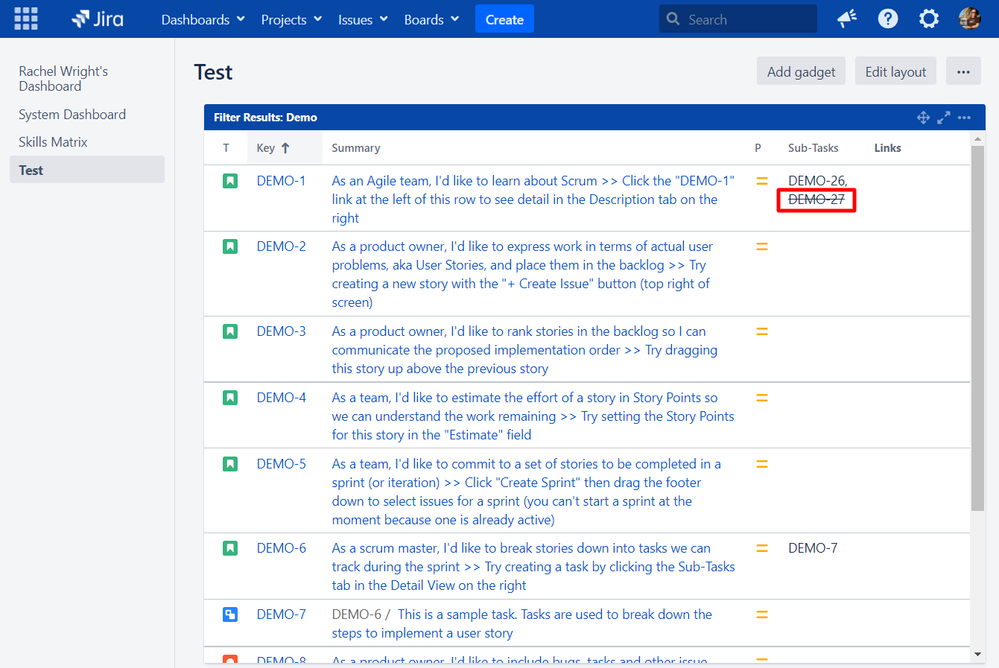Screen dimensions: 999x668
Task: Open the summary about learning Scrum
Action: [x=533, y=200]
